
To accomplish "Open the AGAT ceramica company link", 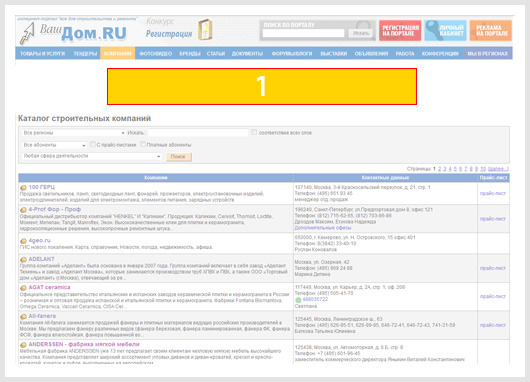I will 49,287.
